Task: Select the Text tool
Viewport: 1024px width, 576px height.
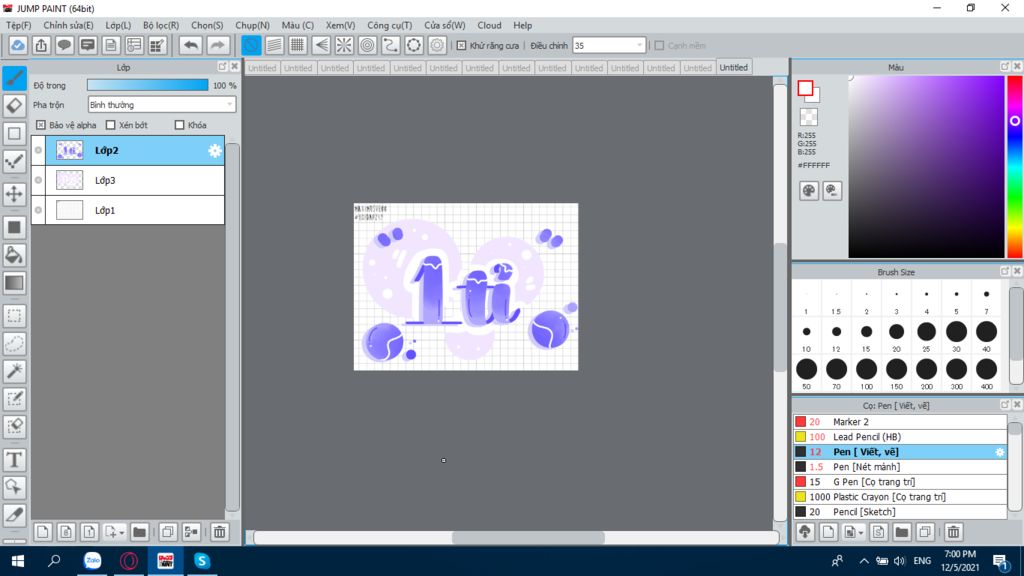Action: (14, 460)
